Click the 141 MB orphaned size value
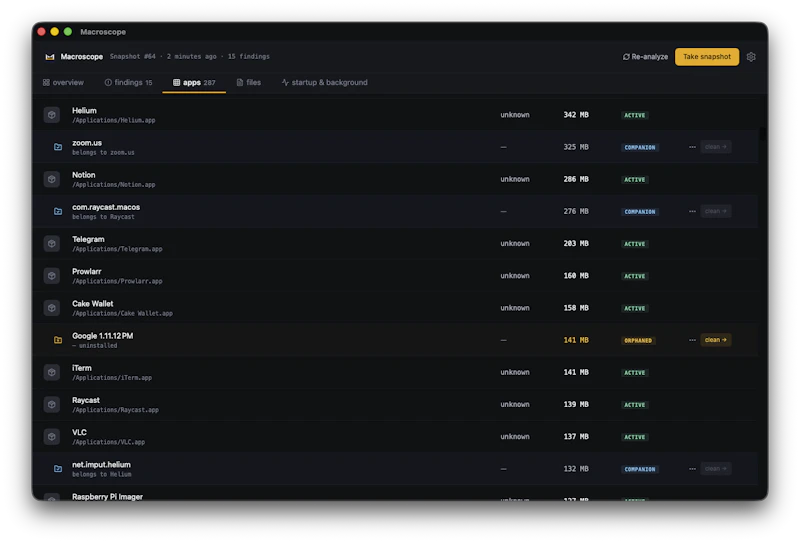The width and height of the screenshot is (800, 543). tap(576, 340)
